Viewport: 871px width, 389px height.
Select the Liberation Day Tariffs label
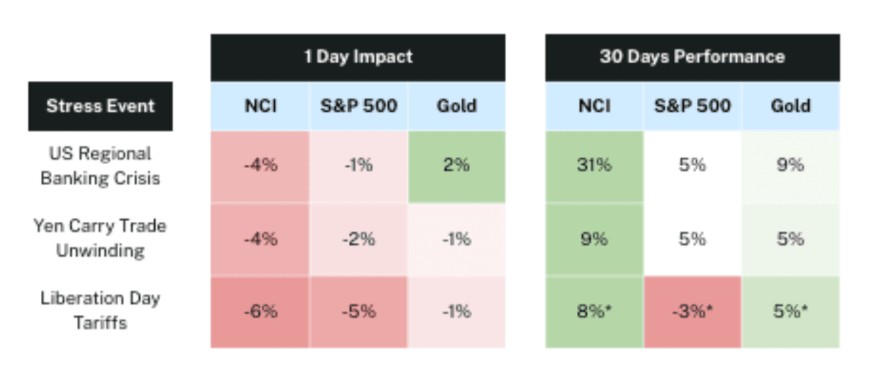coord(101,311)
